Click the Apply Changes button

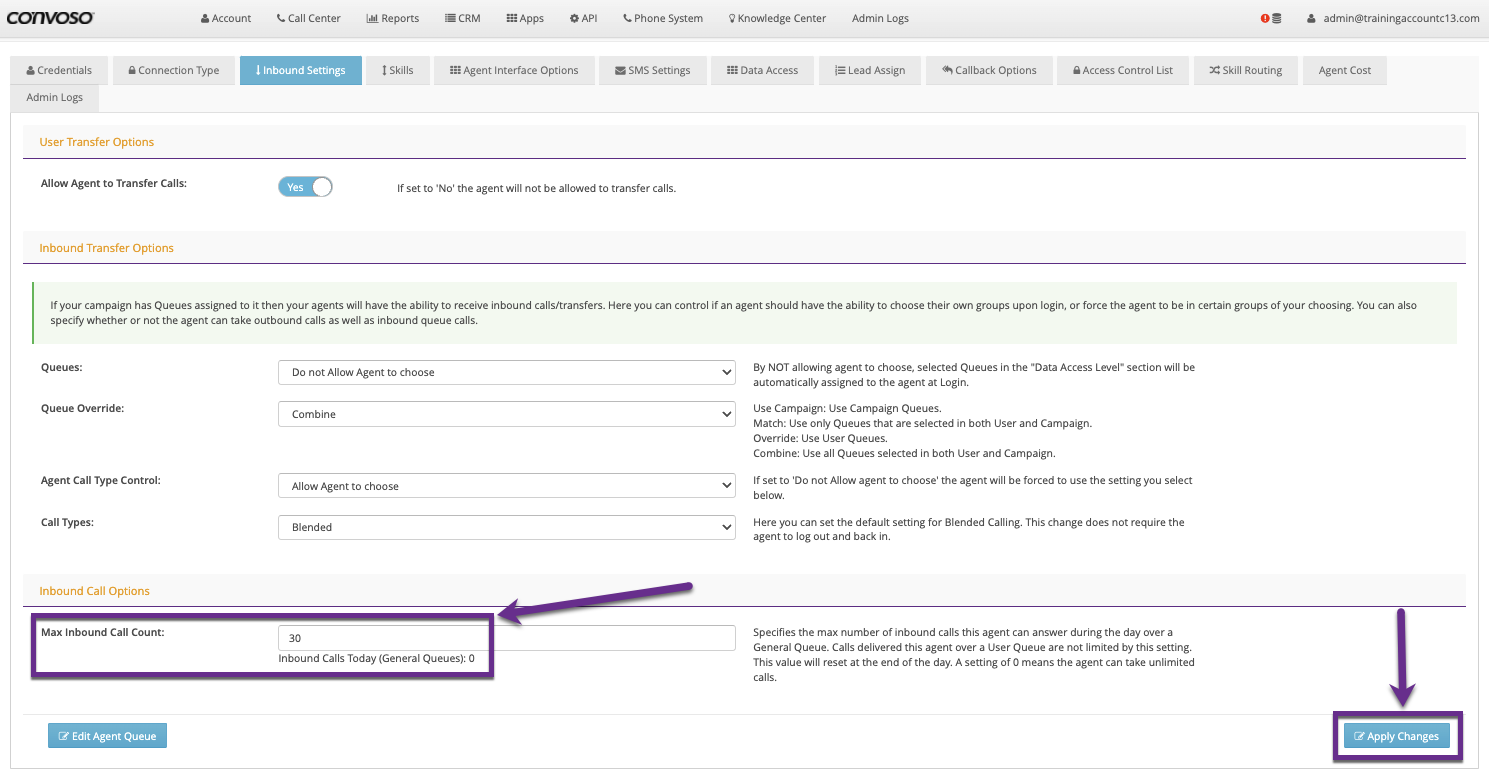pyautogui.click(x=1396, y=736)
